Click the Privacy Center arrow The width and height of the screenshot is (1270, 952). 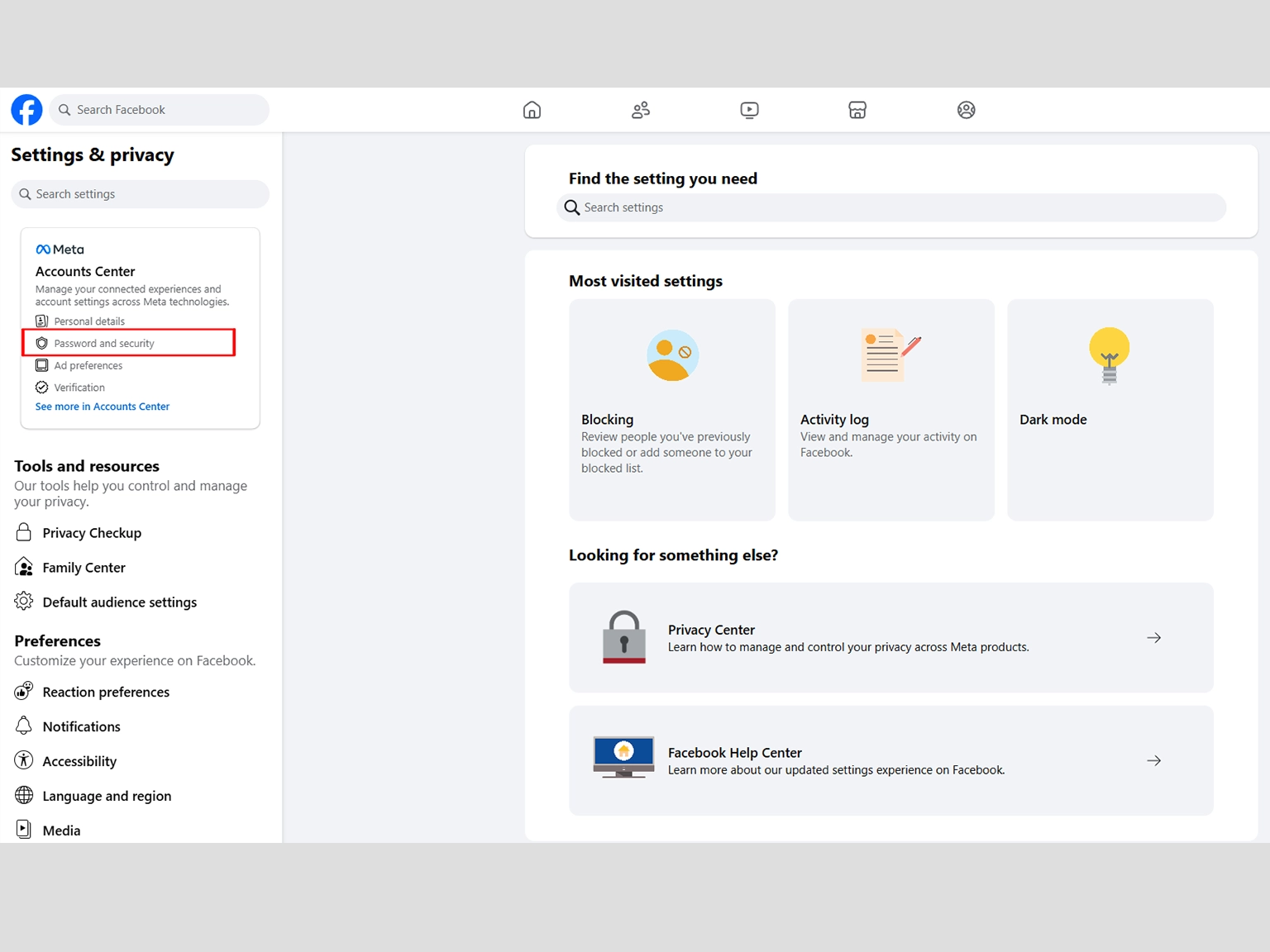[1153, 638]
